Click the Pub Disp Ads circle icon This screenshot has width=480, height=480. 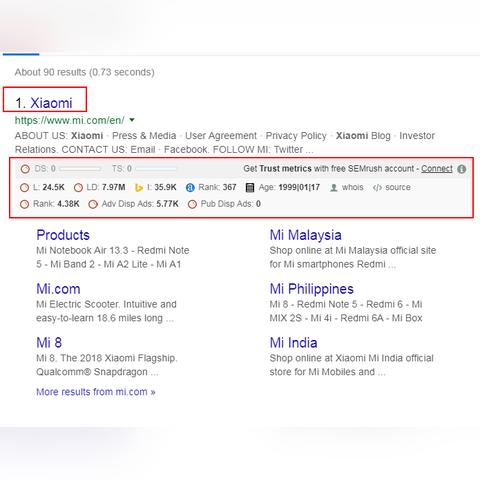(x=192, y=204)
